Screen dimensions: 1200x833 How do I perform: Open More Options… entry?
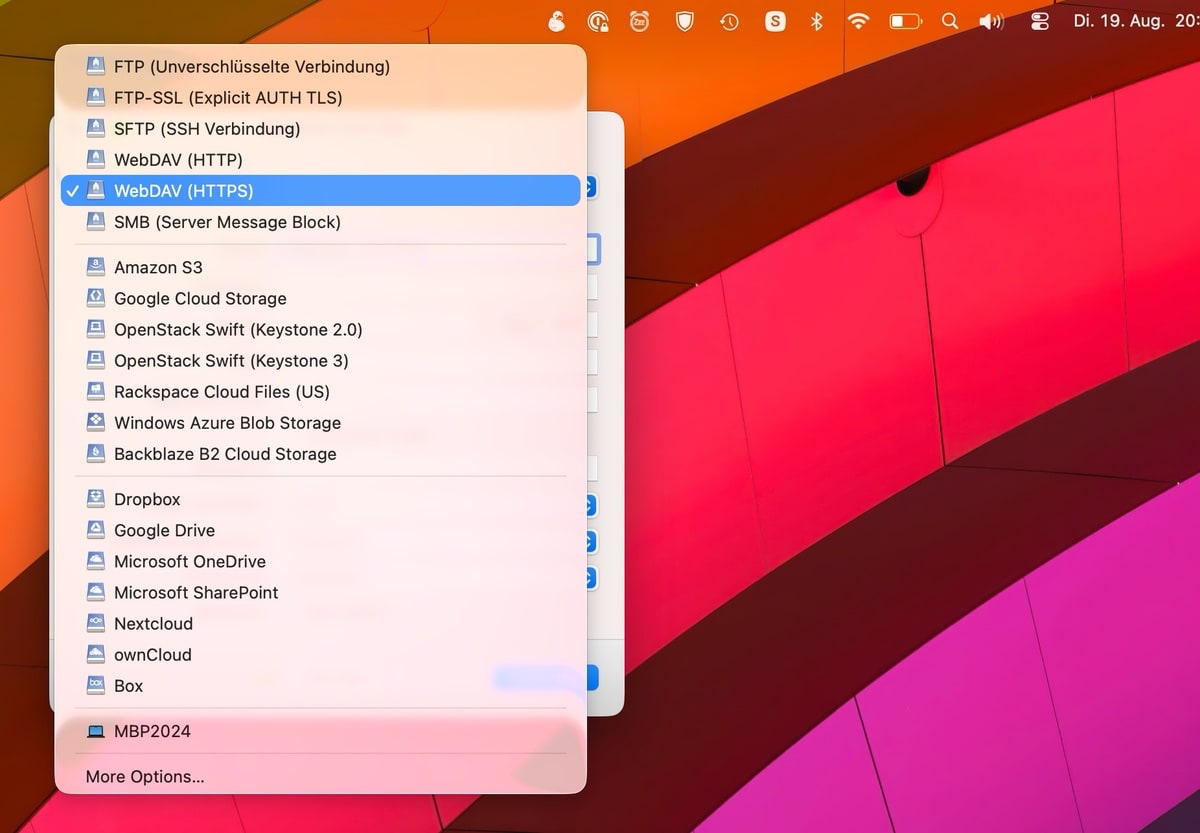point(145,776)
